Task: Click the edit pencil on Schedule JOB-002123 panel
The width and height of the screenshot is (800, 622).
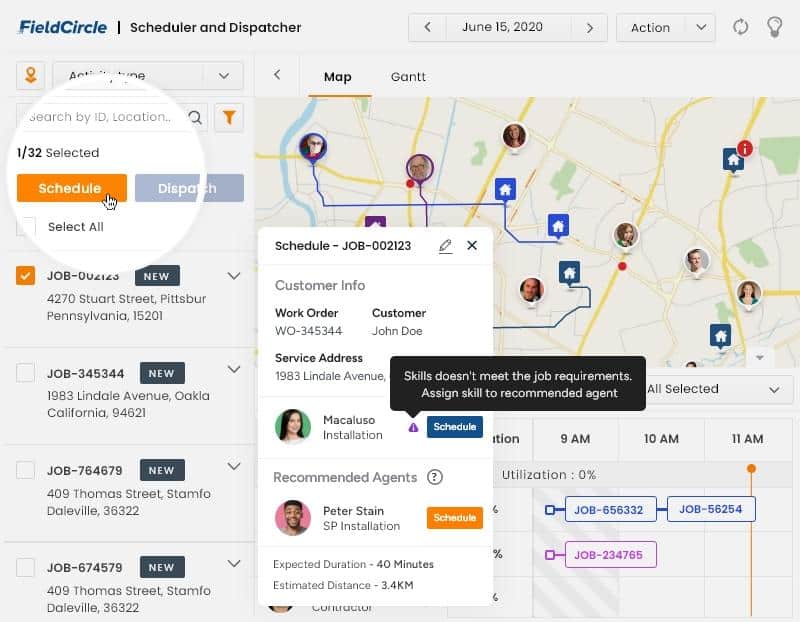Action: 444,245
